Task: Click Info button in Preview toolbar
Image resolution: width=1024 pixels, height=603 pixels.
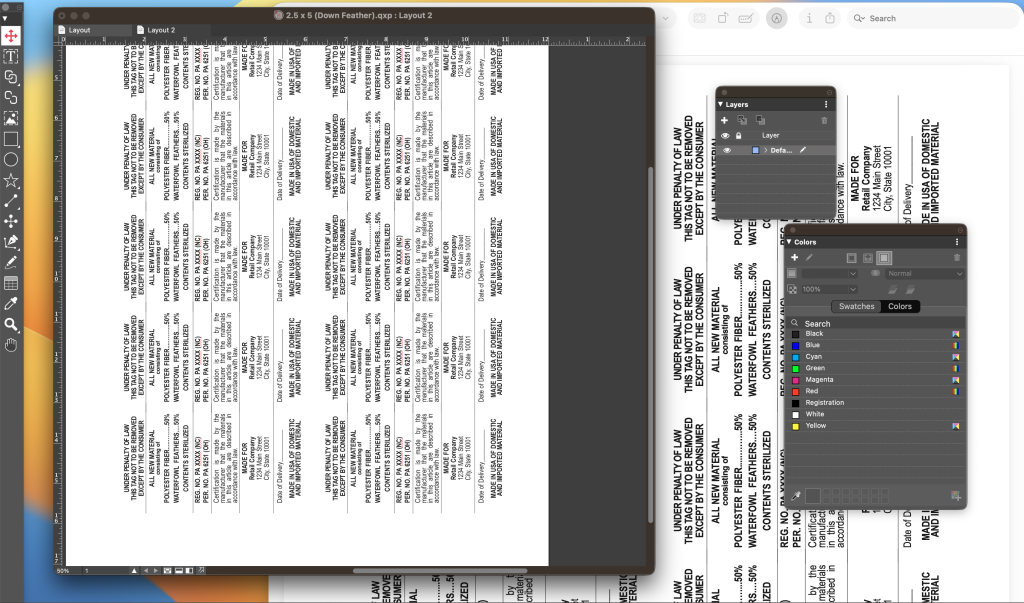Action: 809,18
